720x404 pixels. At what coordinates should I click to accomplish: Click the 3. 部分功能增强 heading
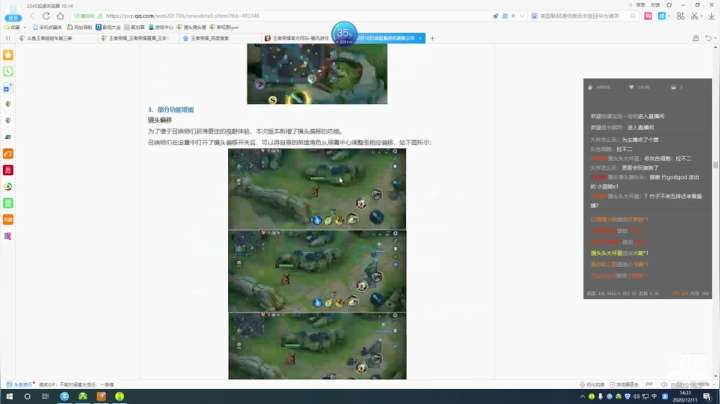pyautogui.click(x=171, y=110)
